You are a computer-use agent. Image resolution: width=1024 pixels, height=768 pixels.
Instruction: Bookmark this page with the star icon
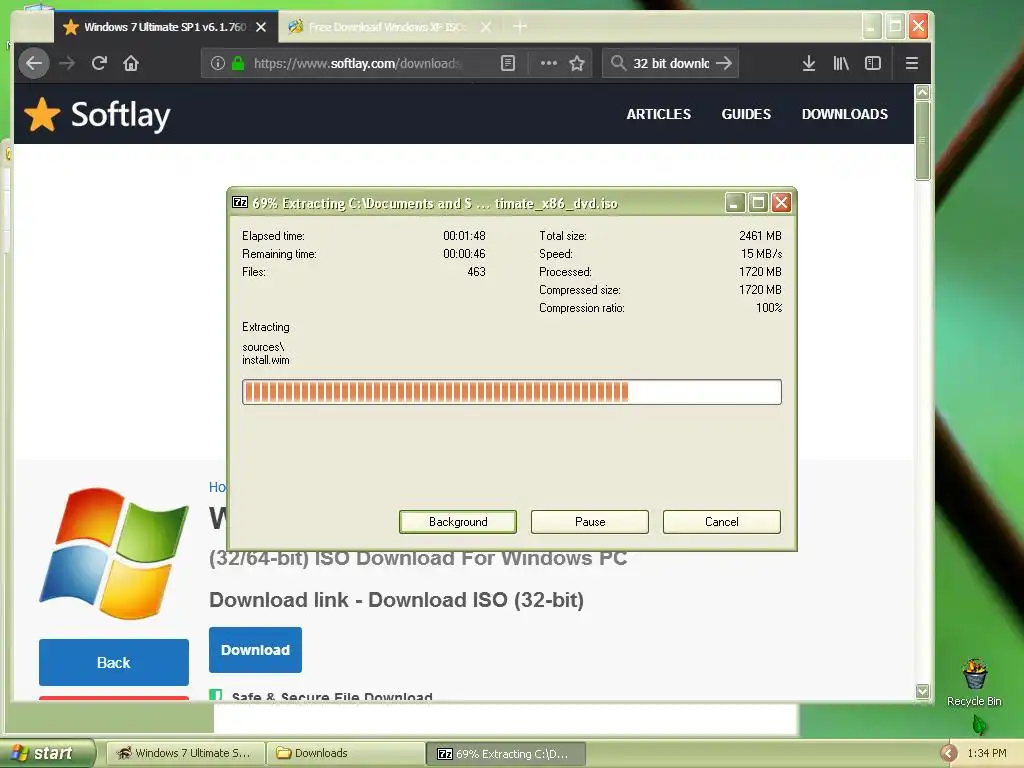[x=577, y=63]
